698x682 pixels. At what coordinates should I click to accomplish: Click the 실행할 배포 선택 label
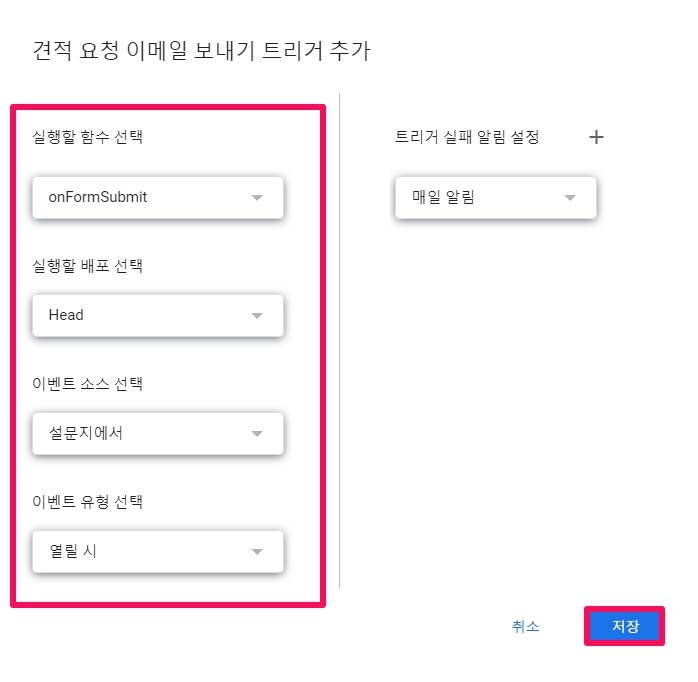coord(88,265)
